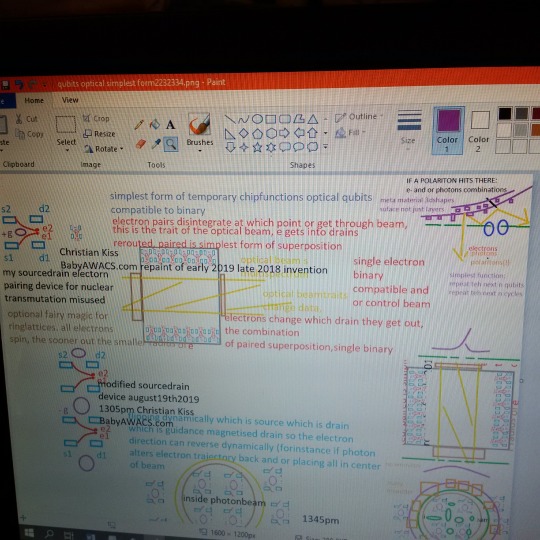Pick the black palette color
The width and height of the screenshot is (540, 540).
point(505,113)
